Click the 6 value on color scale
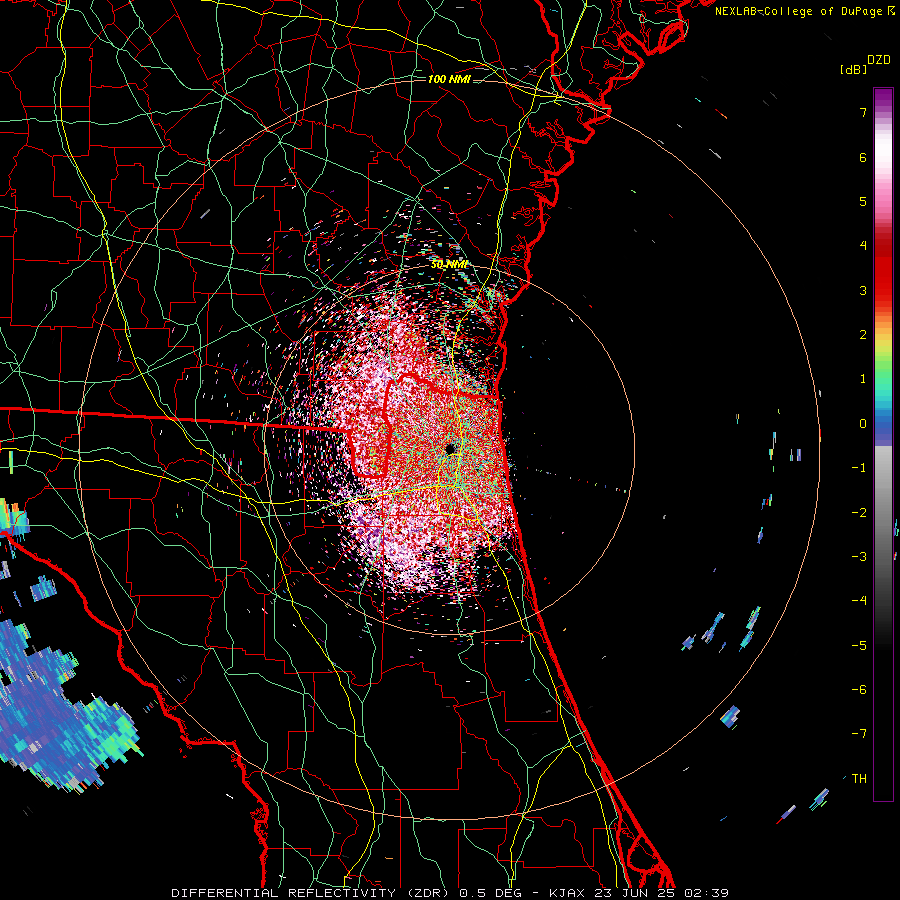This screenshot has height=900, width=900. point(863,157)
